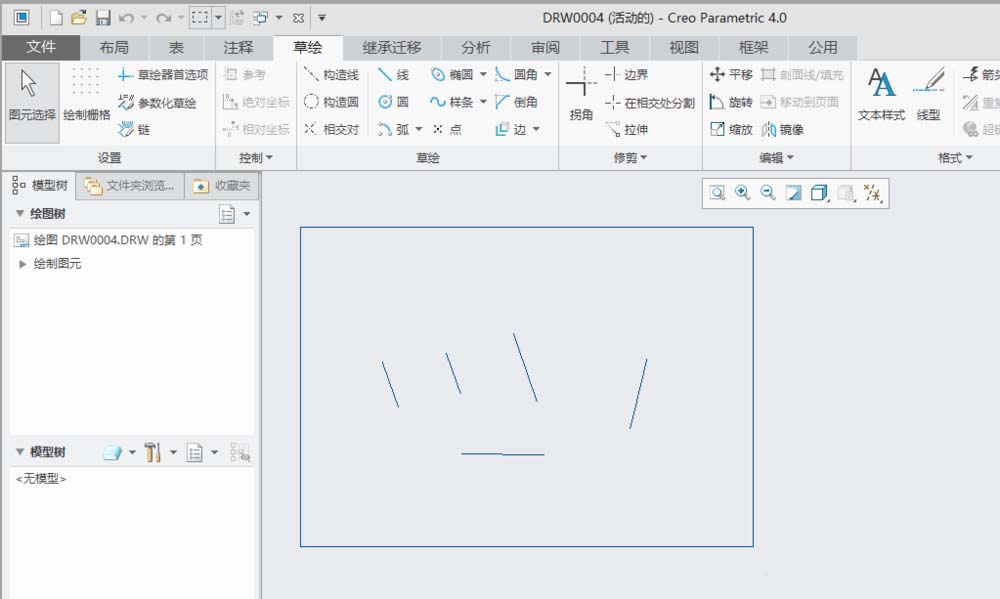Screen dimensions: 1000x599
Task: Choose 在相交处分割 divide at intersection
Action: click(650, 102)
